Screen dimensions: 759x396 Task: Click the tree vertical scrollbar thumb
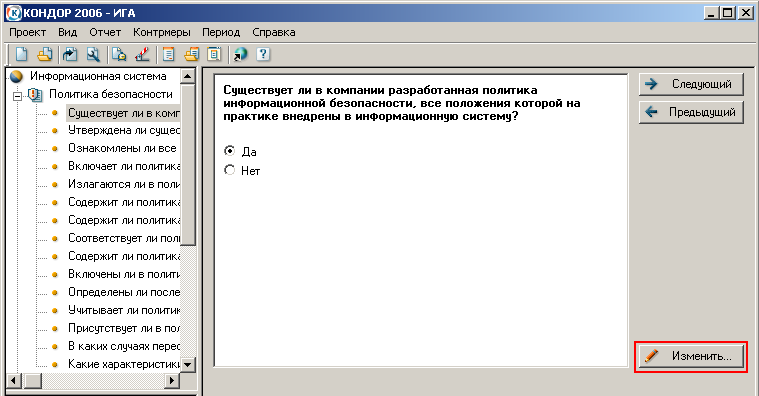188,164
